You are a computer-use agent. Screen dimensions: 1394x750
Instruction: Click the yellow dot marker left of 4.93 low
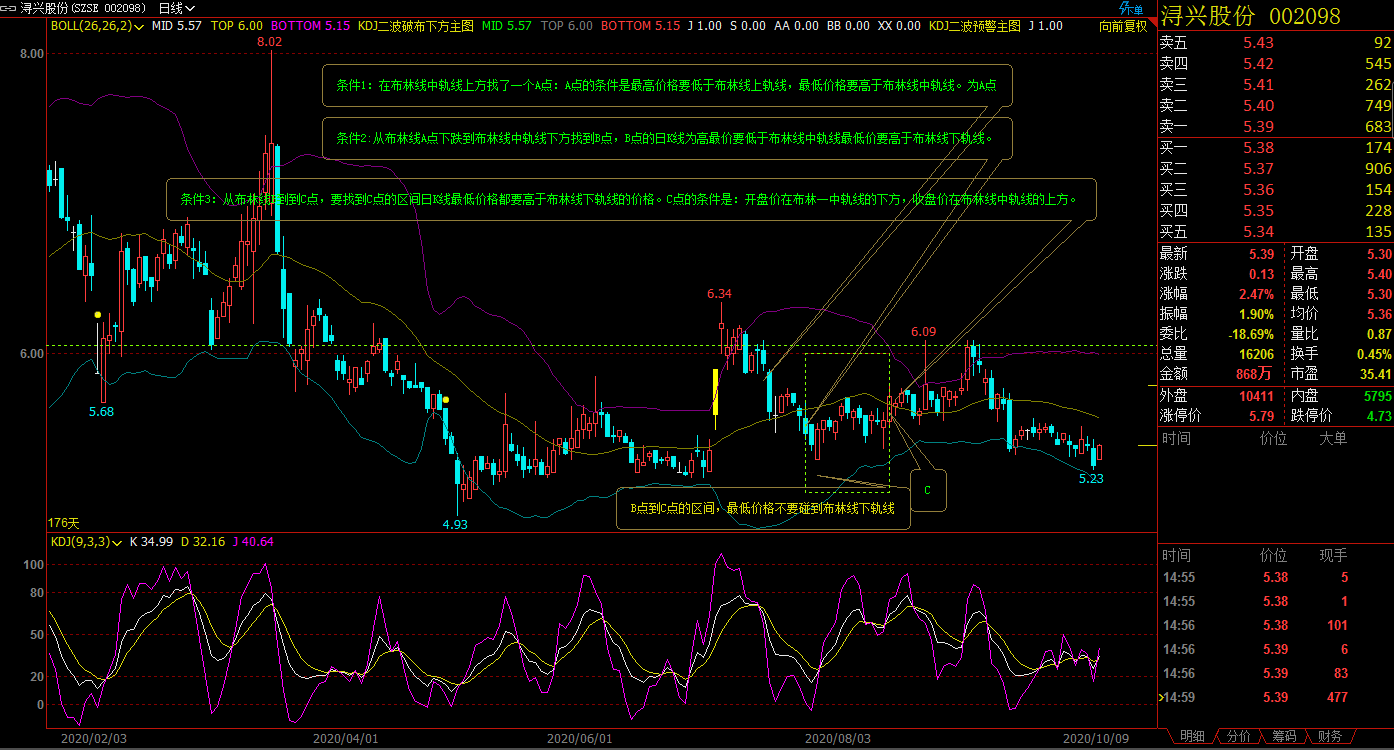(x=445, y=400)
